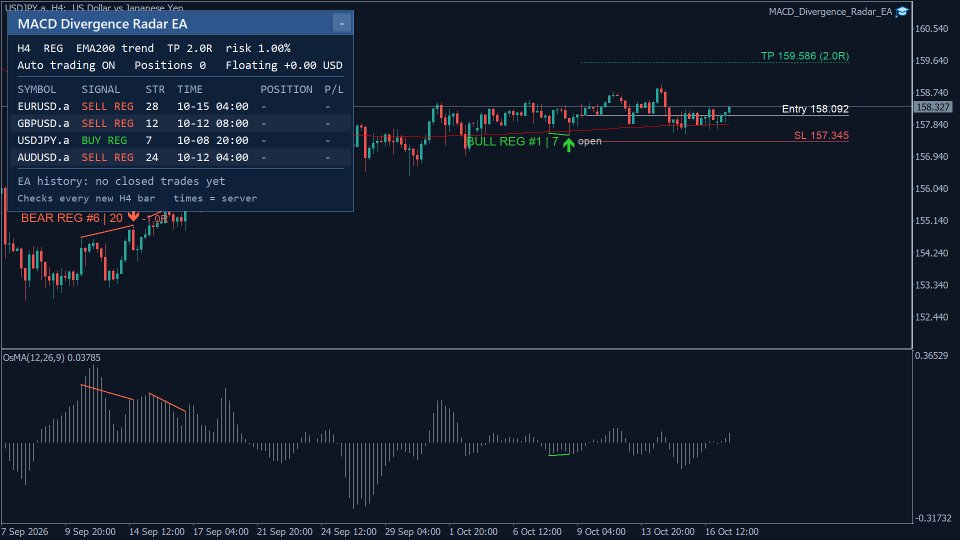
Task: Click the OsMA(12,26,9) indicator label
Action: tap(51, 358)
